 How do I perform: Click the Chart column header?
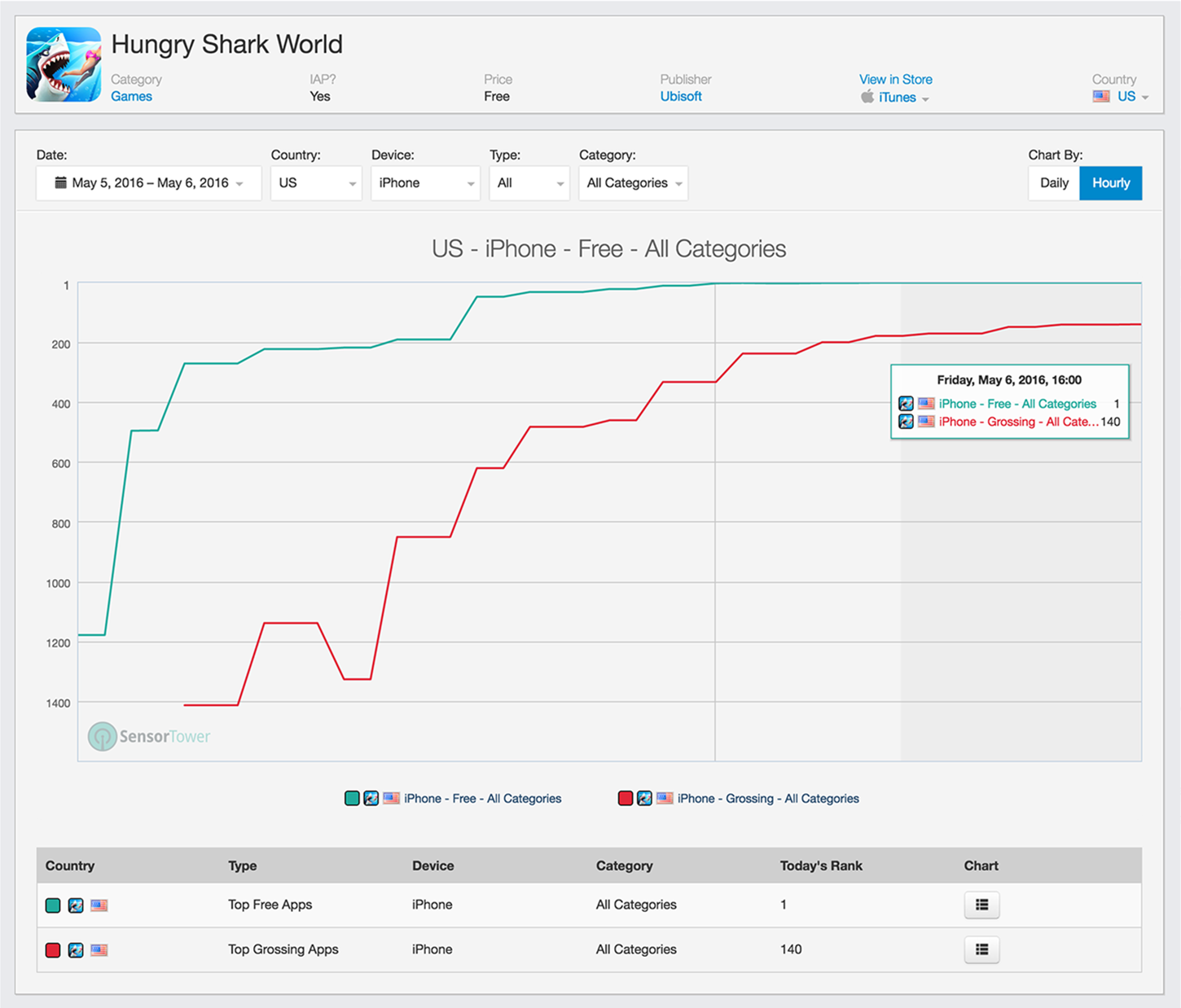point(981,866)
